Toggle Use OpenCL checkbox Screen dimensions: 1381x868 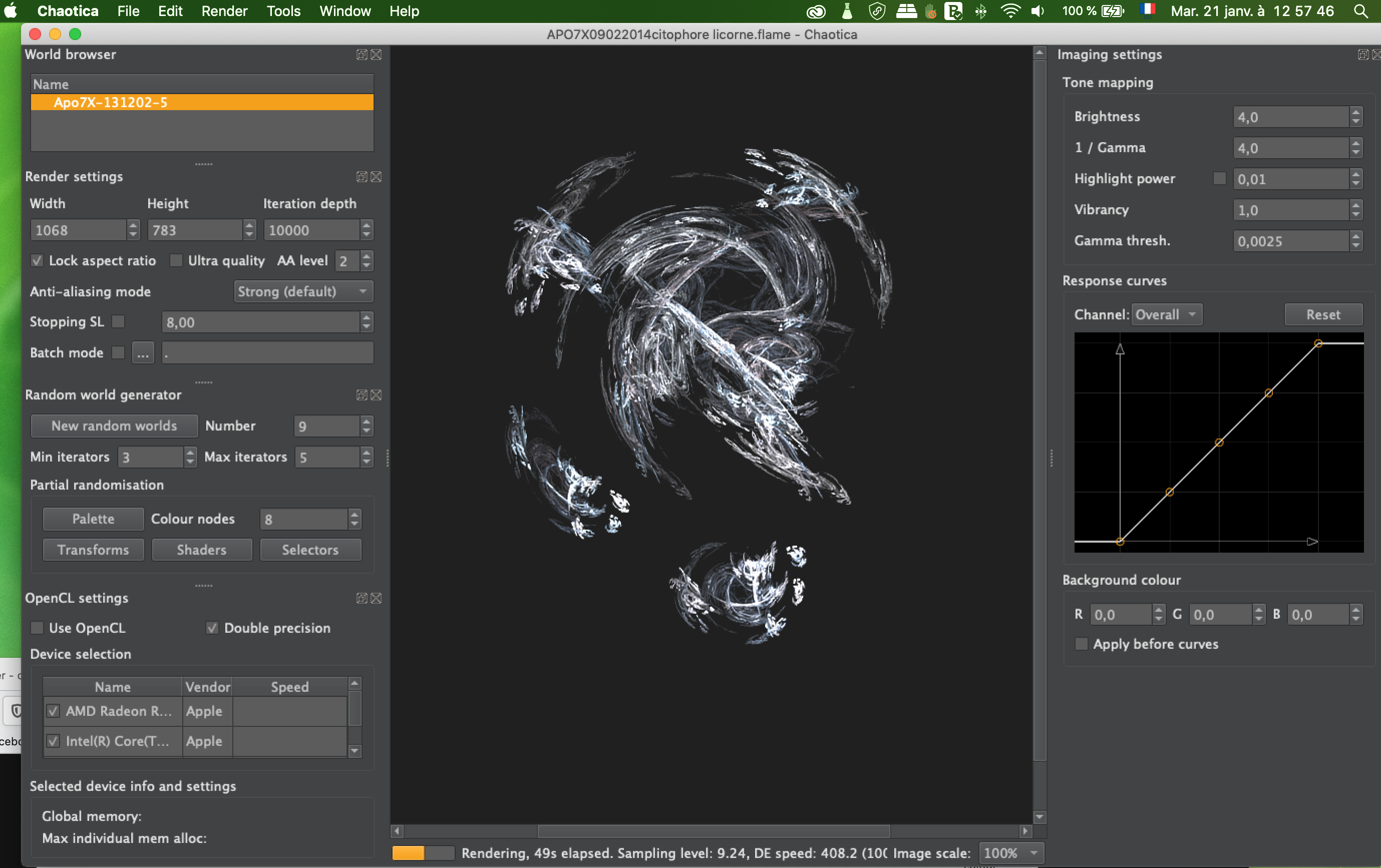(x=36, y=627)
